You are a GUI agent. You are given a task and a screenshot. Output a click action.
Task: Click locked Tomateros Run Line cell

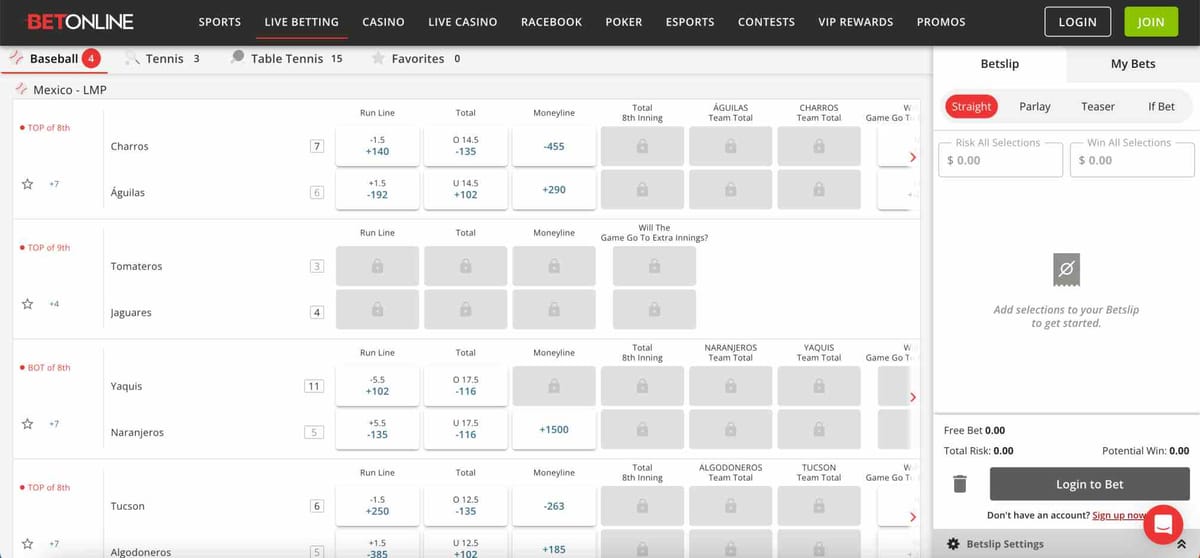[x=377, y=266]
